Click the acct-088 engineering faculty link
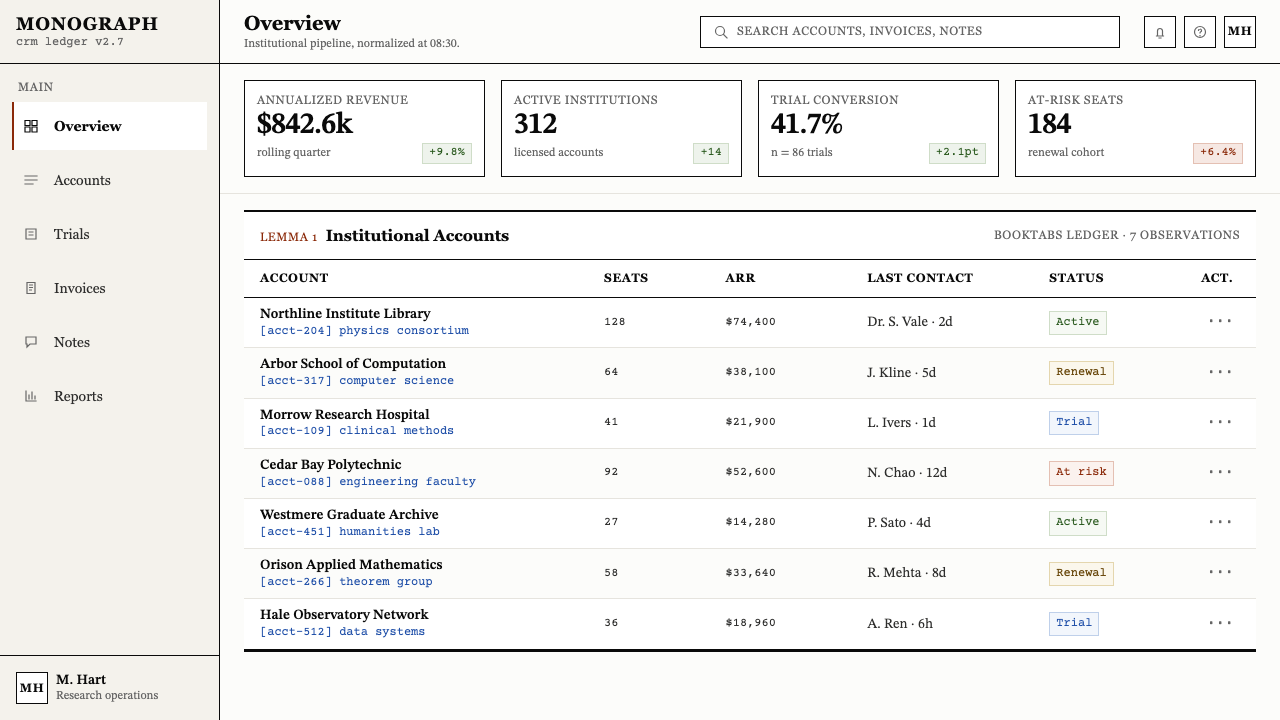 coord(368,482)
